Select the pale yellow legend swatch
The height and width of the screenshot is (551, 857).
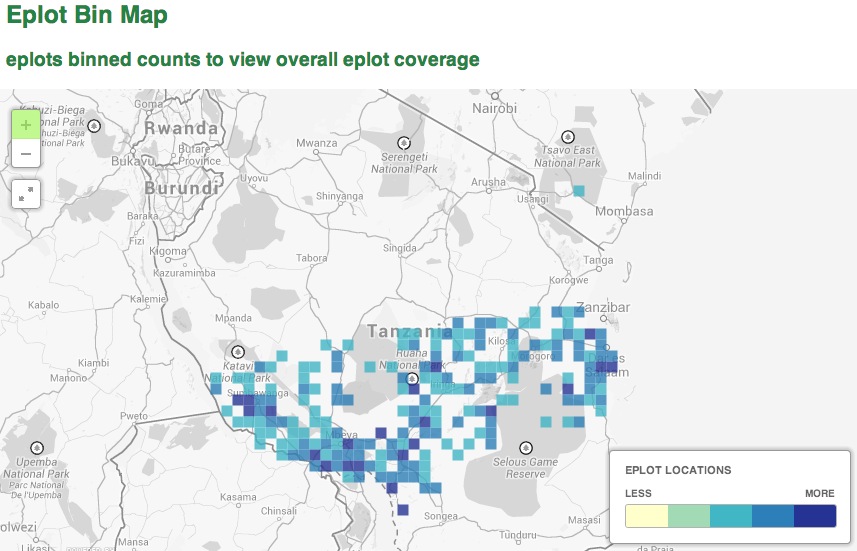click(647, 516)
